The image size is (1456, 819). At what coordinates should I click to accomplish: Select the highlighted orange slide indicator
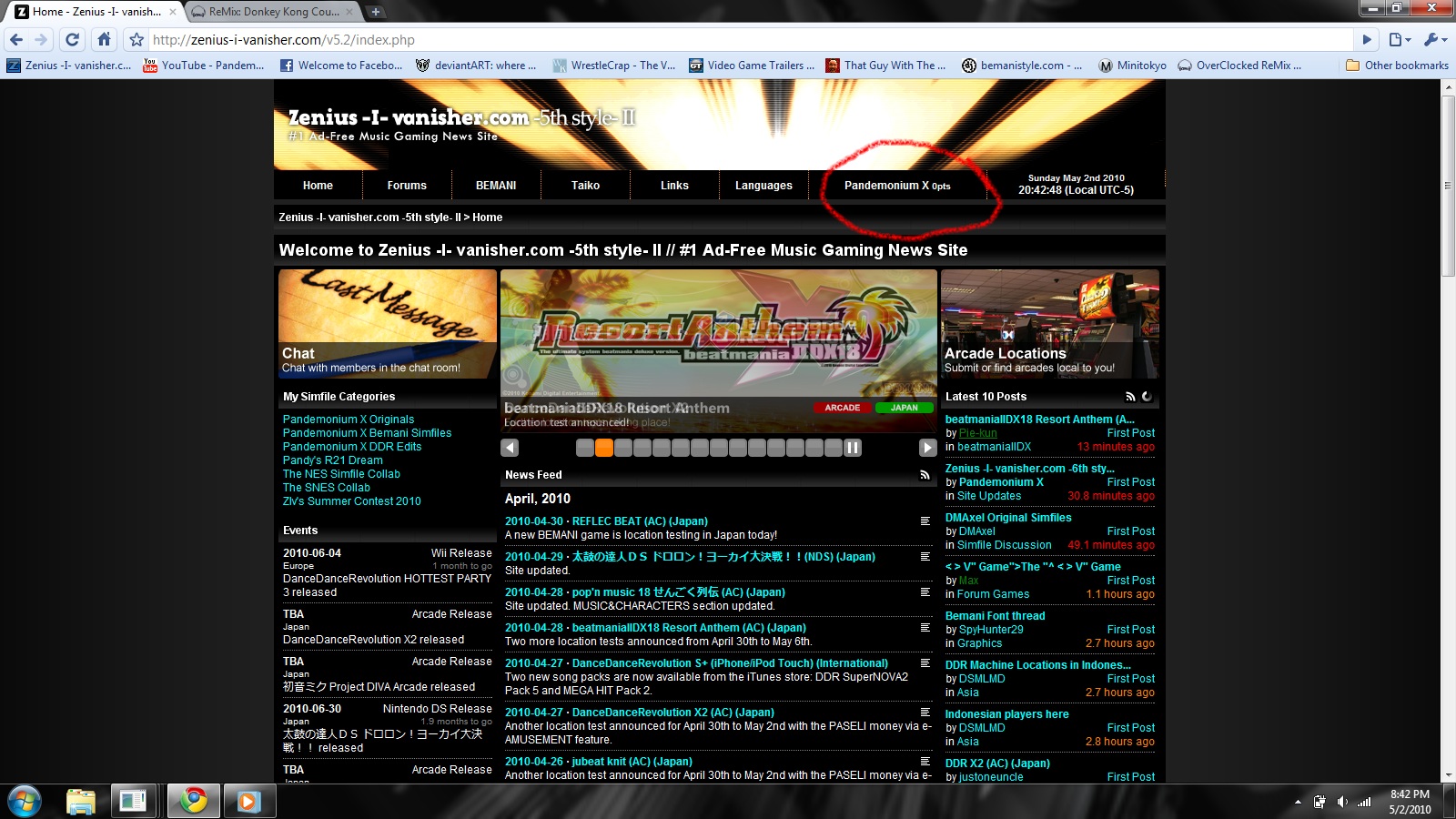[604, 448]
